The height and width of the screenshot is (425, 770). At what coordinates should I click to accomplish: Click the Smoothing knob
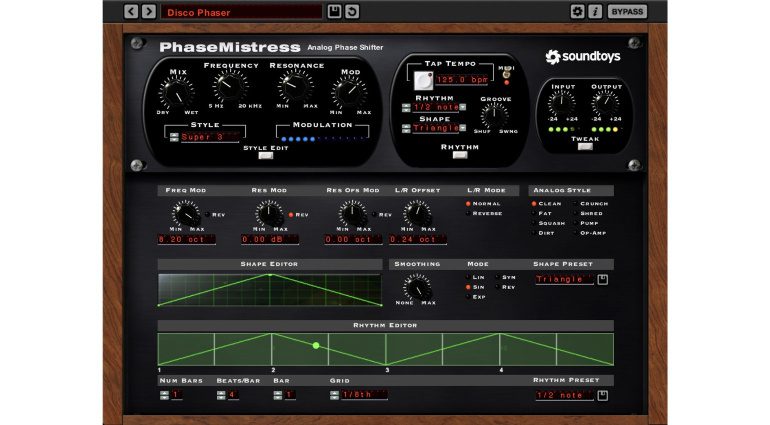point(417,287)
